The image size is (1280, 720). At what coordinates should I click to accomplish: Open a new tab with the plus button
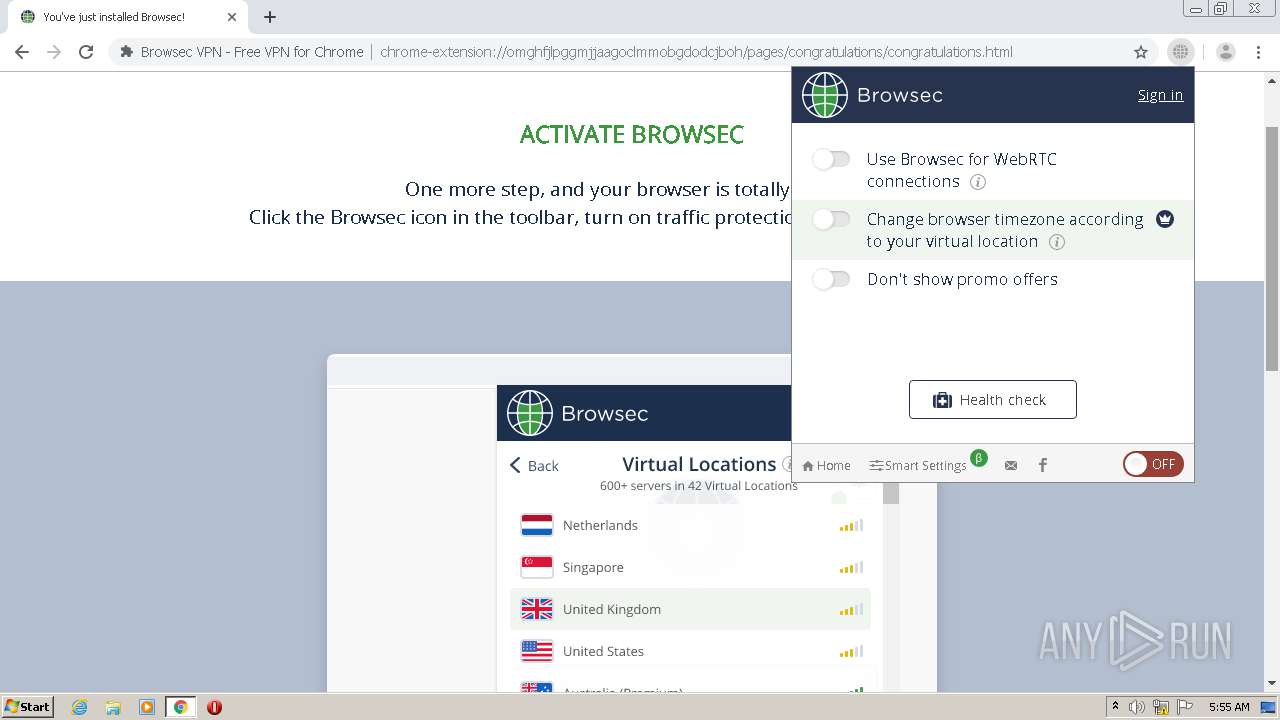[270, 17]
